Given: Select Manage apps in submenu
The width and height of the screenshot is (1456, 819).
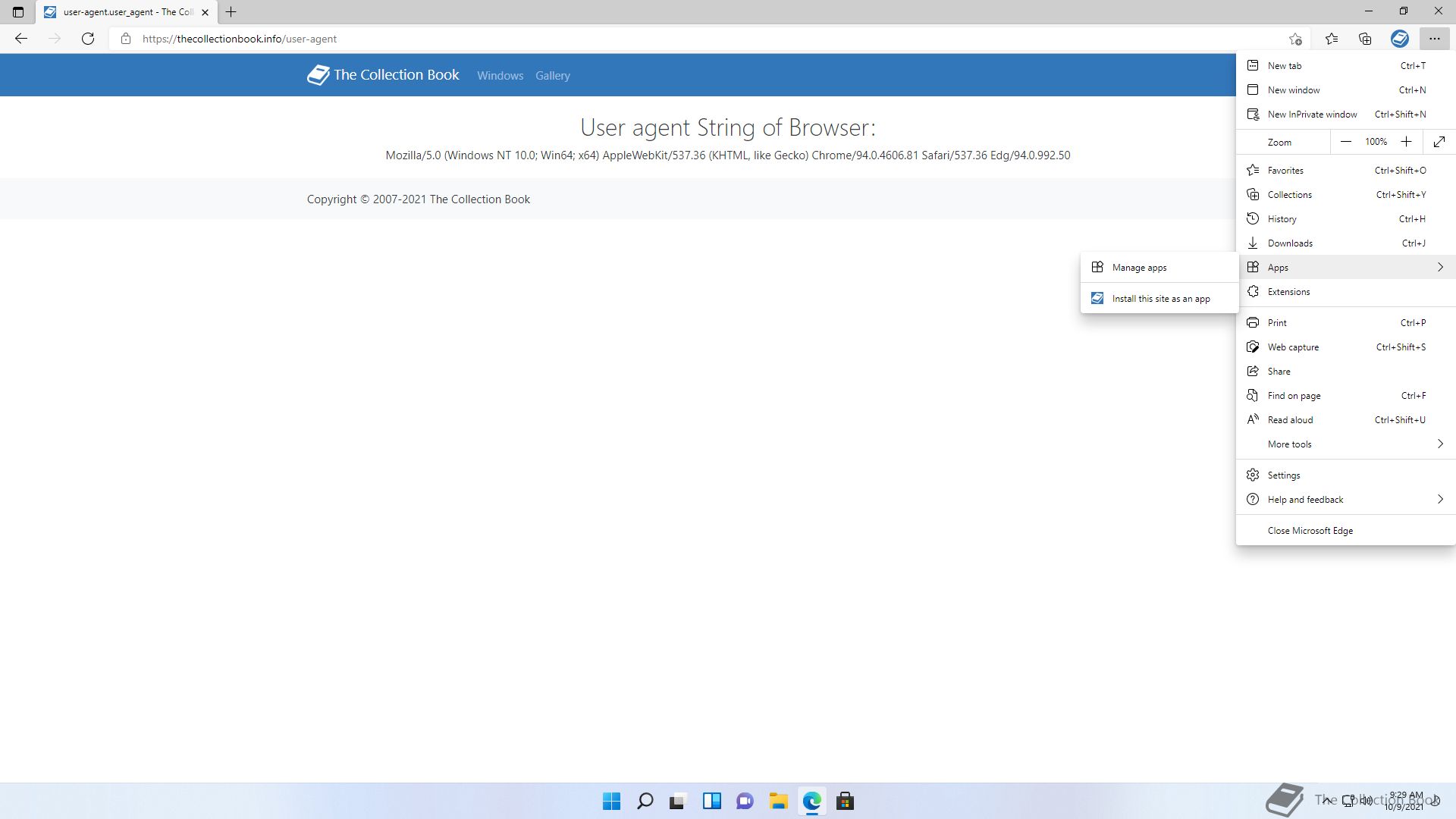Looking at the screenshot, I should [1159, 268].
